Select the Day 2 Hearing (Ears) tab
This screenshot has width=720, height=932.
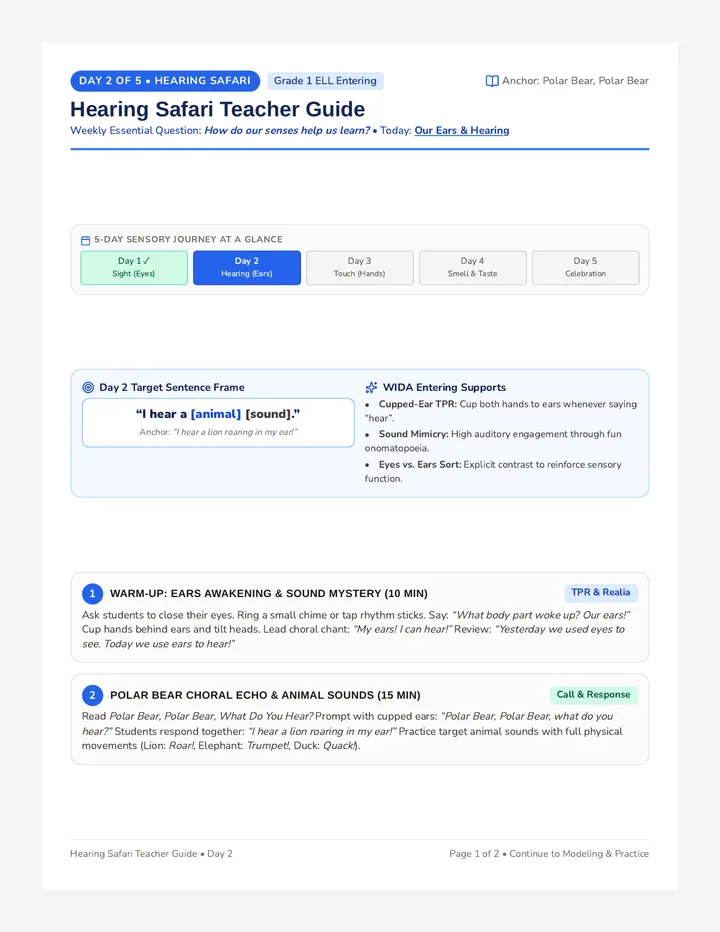[247, 267]
